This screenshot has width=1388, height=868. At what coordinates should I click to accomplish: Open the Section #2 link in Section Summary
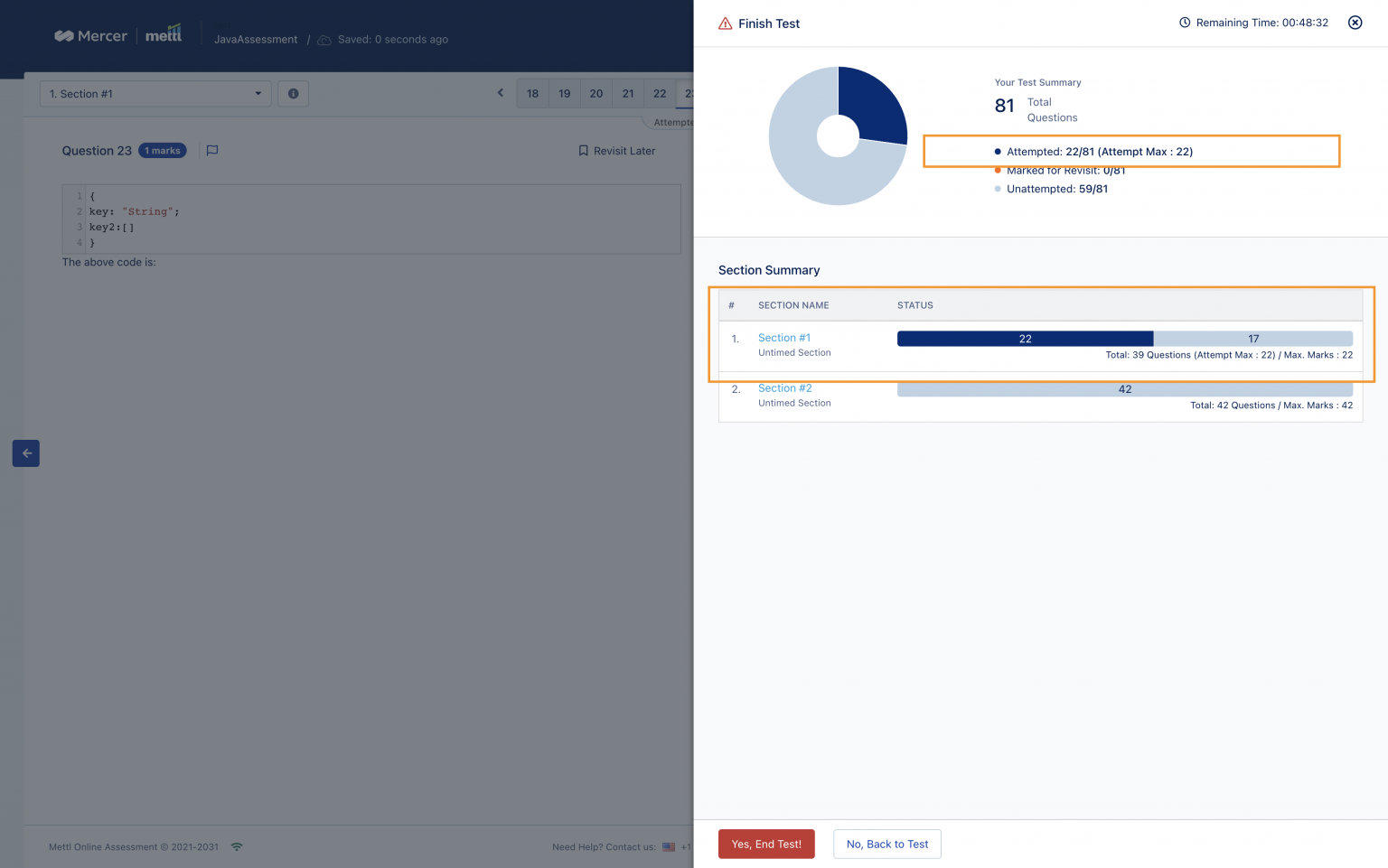pyautogui.click(x=784, y=387)
